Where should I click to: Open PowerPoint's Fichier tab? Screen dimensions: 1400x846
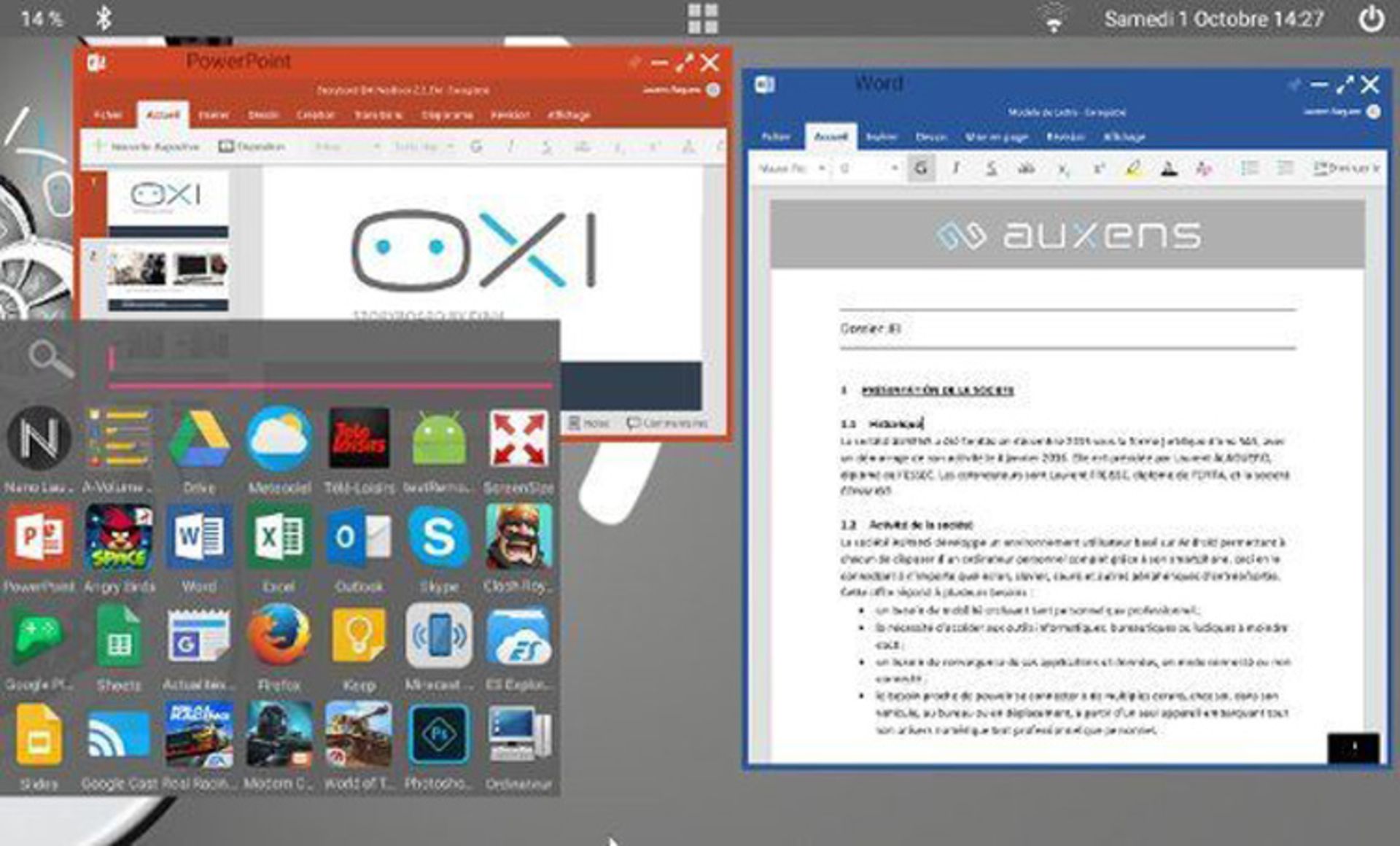tap(108, 115)
